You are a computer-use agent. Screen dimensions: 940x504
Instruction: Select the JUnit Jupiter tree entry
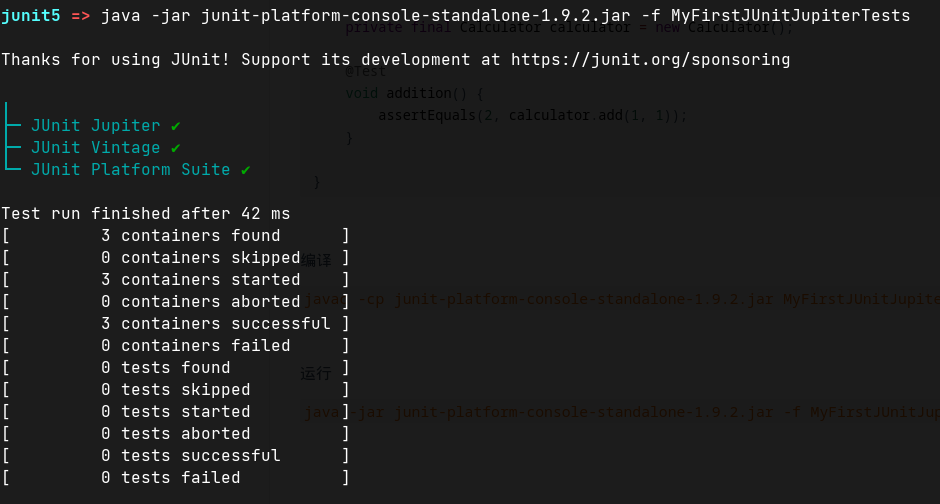(95, 126)
